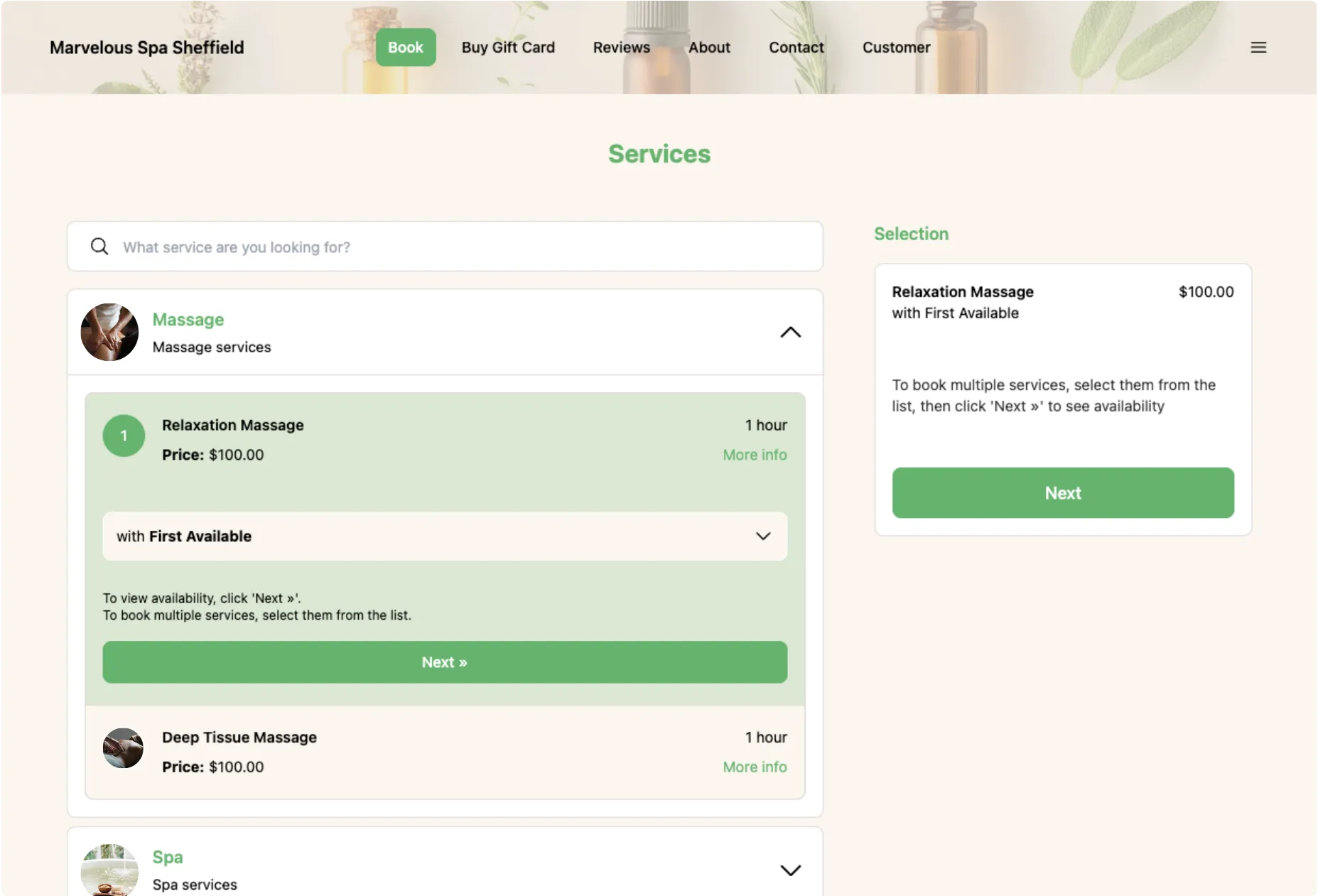1318x896 pixels.
Task: Click the Massage category thumbnail image
Action: click(x=109, y=332)
